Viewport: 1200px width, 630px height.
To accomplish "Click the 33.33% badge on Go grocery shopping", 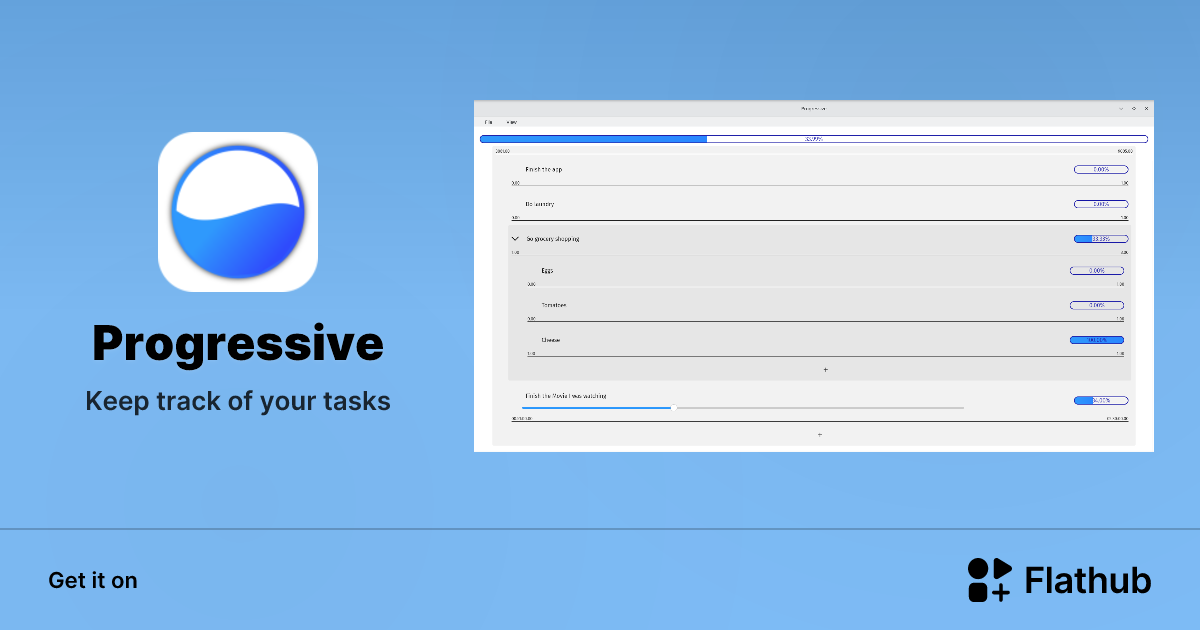I will [x=1101, y=239].
